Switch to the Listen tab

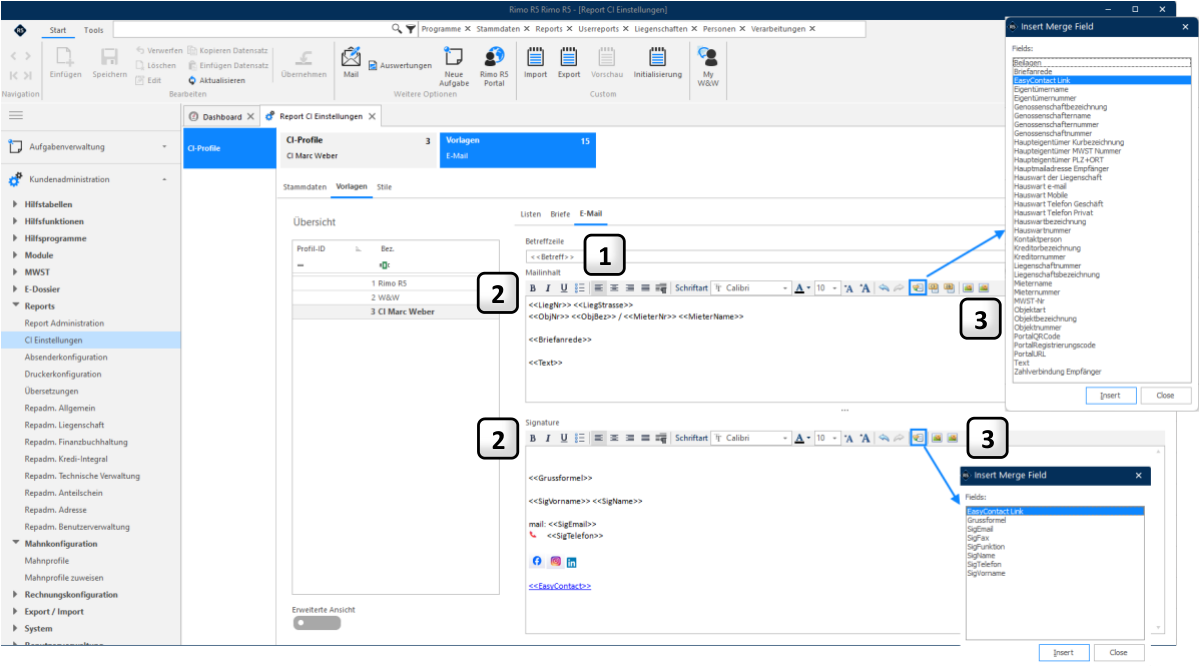pyautogui.click(x=530, y=214)
